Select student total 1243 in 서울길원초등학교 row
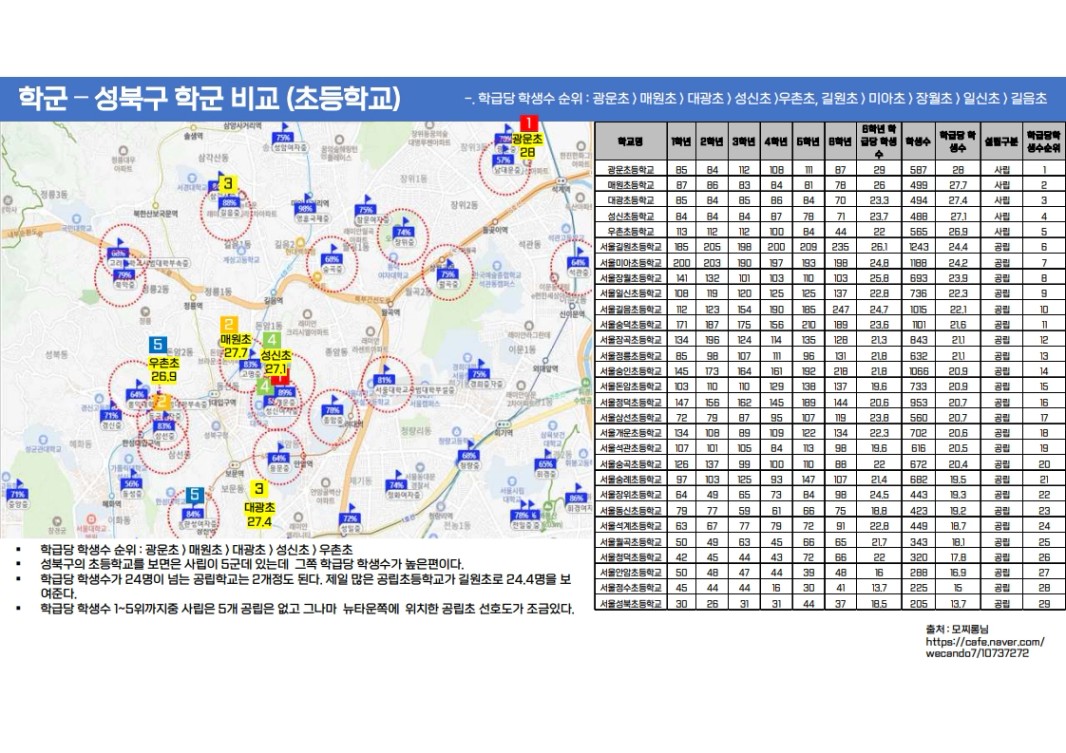The height and width of the screenshot is (753, 1066). tap(918, 247)
